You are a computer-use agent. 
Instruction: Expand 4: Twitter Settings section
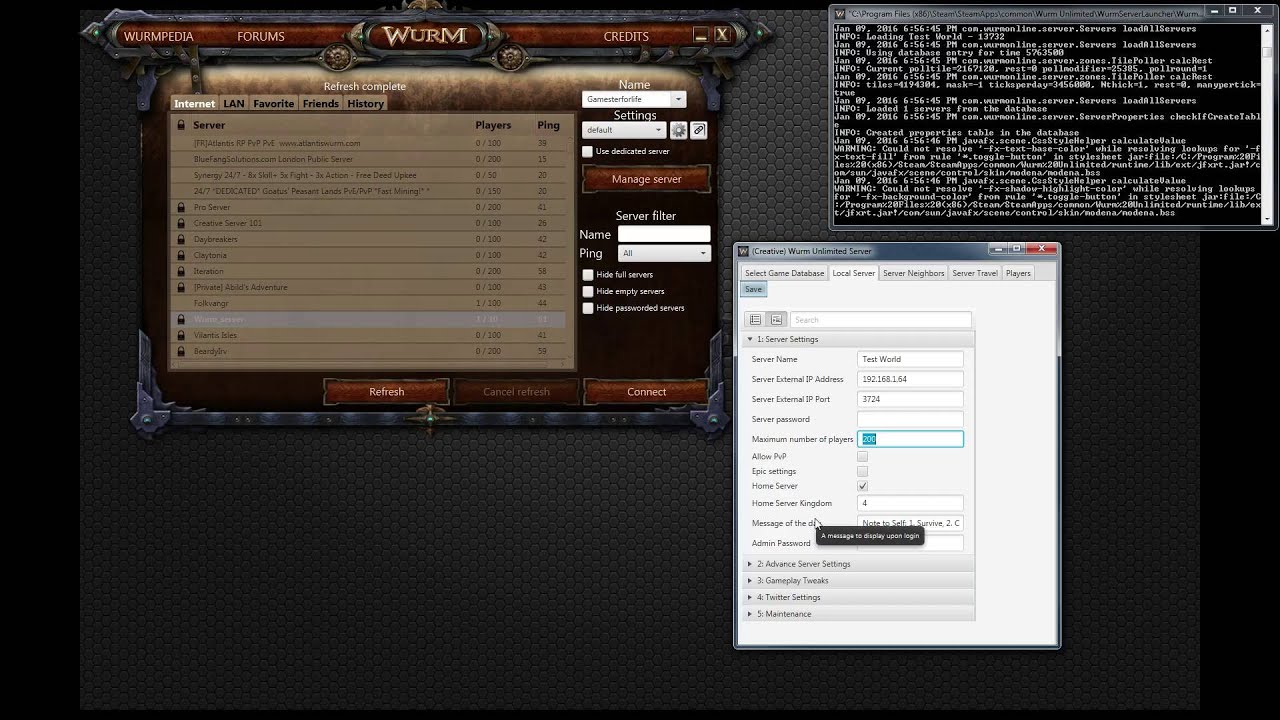coord(859,597)
